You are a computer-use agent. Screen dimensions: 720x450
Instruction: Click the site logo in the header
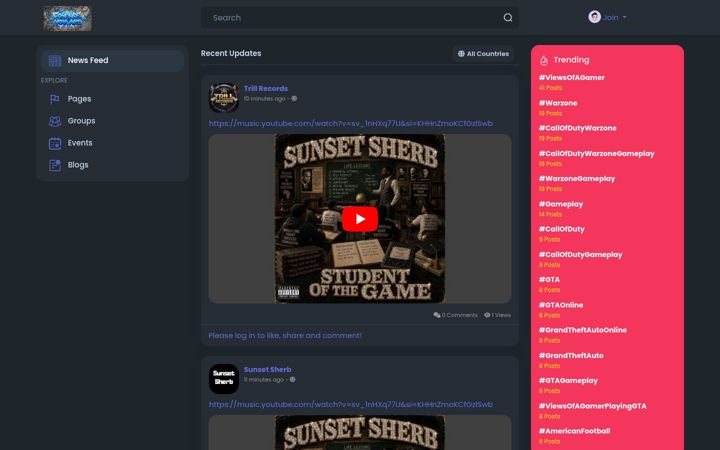(x=68, y=18)
